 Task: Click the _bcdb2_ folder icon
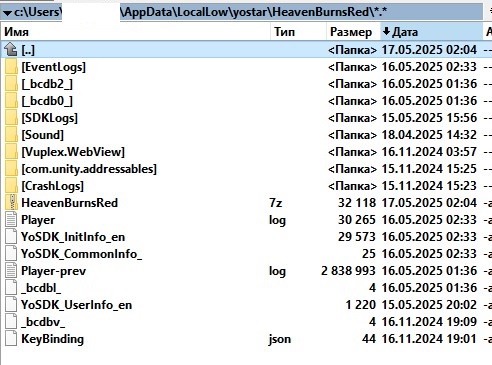click(11, 84)
